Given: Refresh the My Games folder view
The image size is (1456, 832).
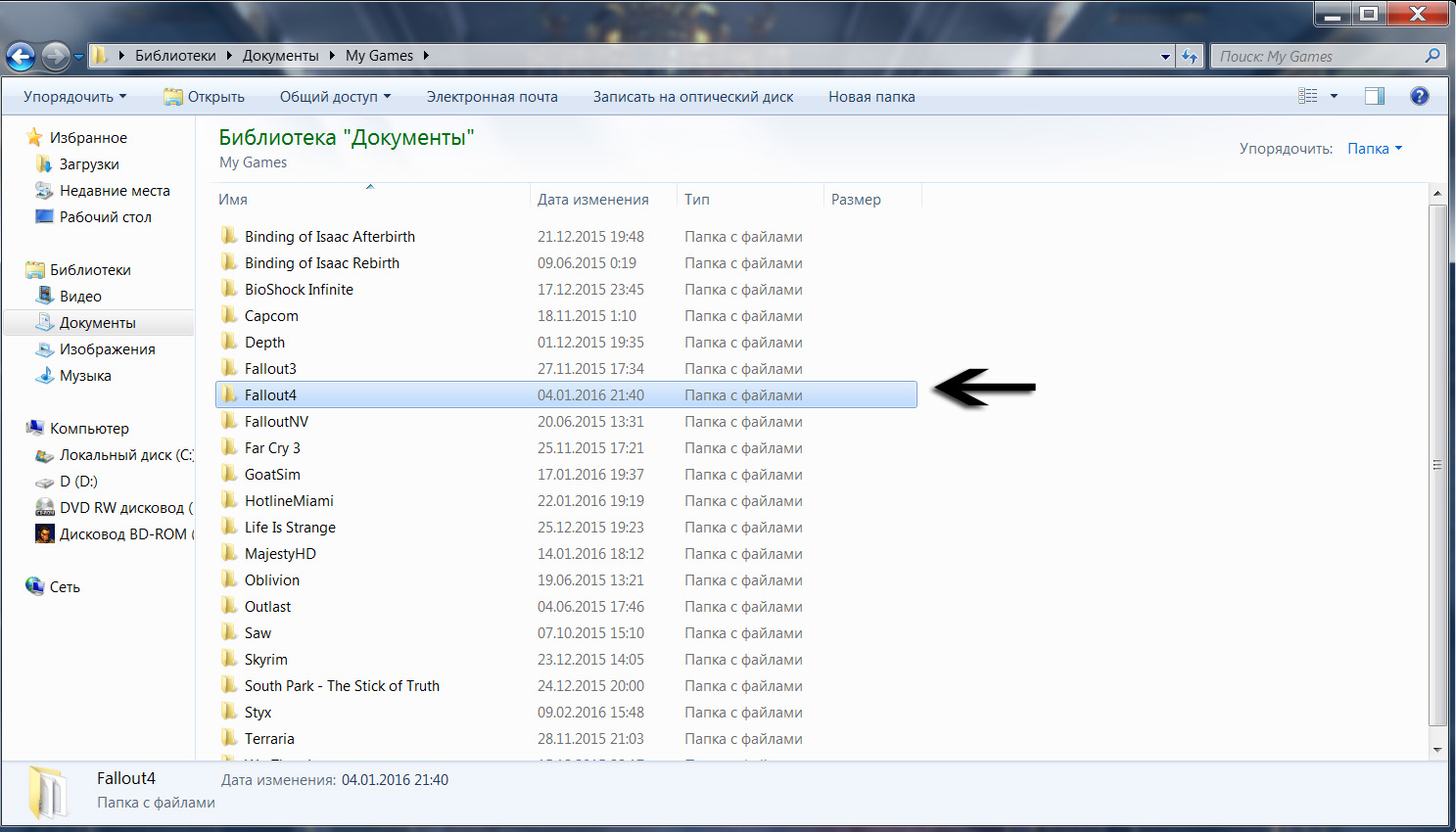Looking at the screenshot, I should (1190, 57).
